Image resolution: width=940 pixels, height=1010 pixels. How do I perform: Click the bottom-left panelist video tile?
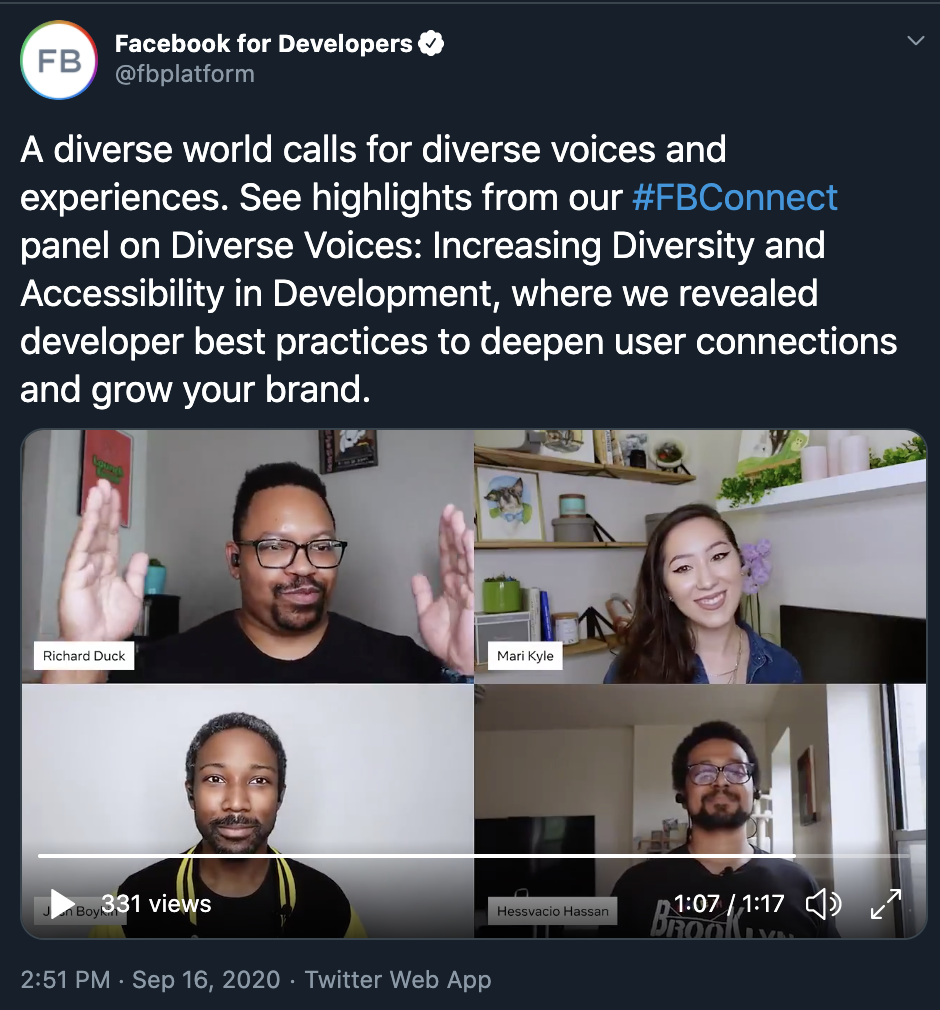(x=247, y=811)
